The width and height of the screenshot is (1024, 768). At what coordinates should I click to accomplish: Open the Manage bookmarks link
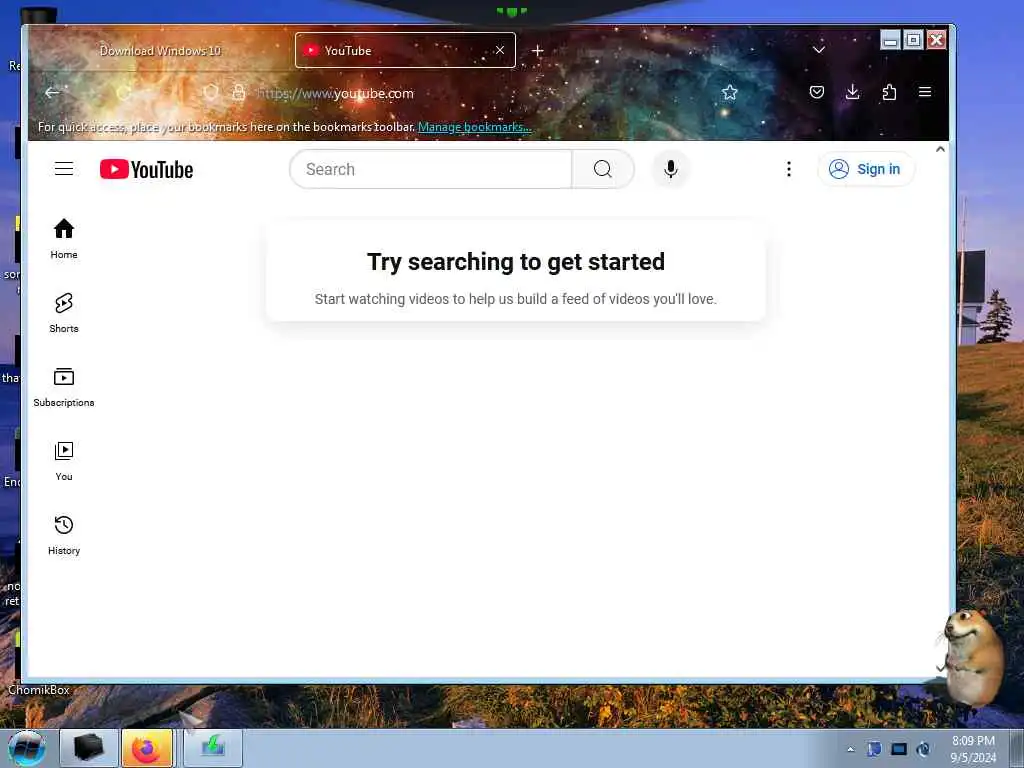[x=474, y=127]
